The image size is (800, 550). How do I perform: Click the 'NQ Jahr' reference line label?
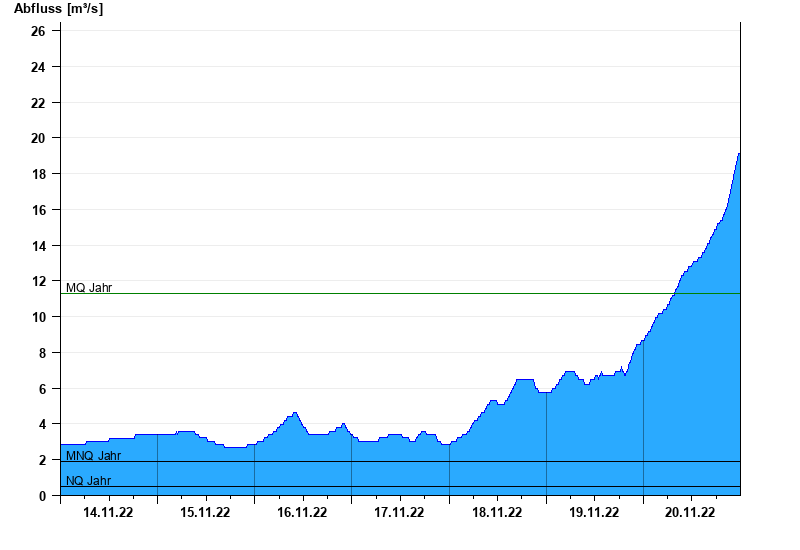coord(88,481)
